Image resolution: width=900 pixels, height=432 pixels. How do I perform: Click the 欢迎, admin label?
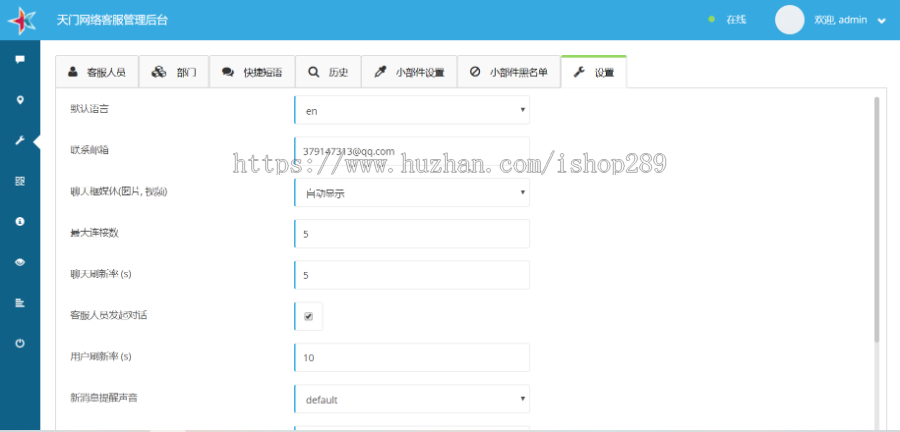coord(840,20)
